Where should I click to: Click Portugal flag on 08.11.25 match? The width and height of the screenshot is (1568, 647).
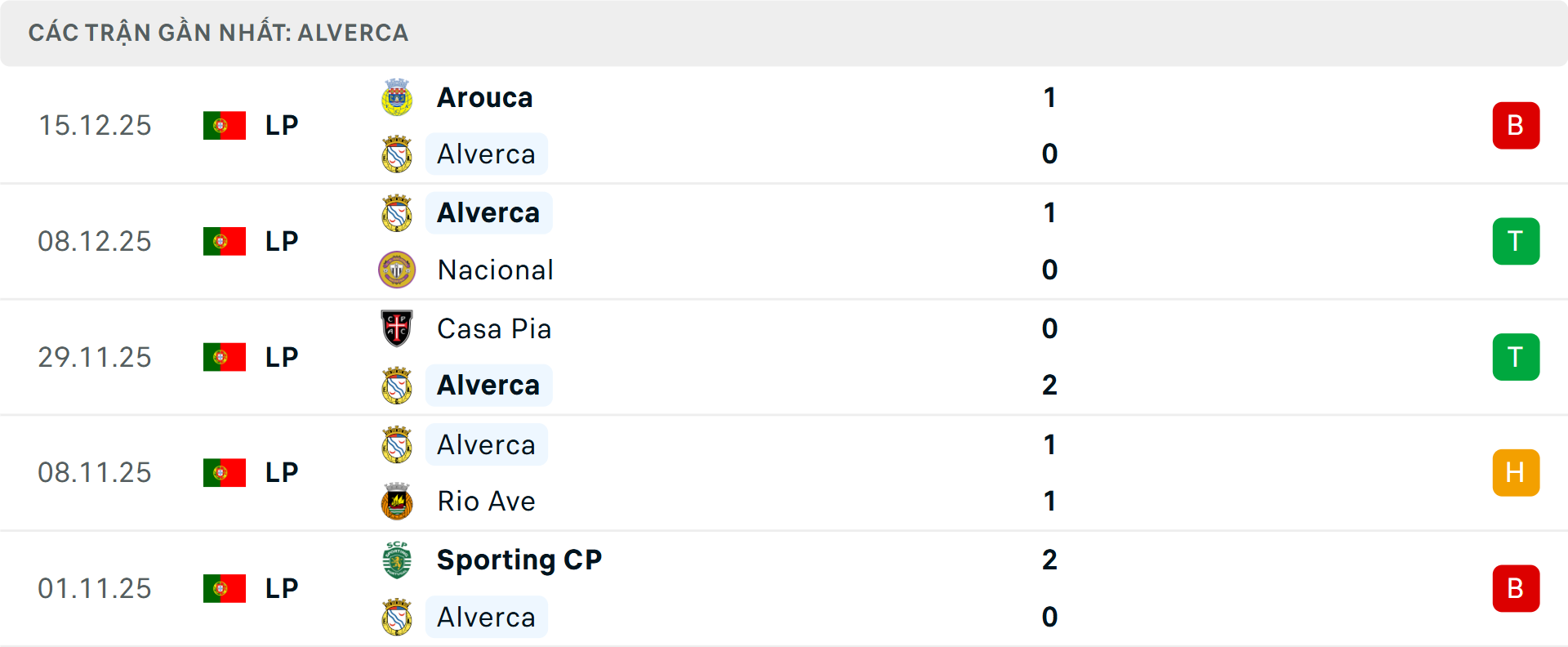pyautogui.click(x=225, y=473)
